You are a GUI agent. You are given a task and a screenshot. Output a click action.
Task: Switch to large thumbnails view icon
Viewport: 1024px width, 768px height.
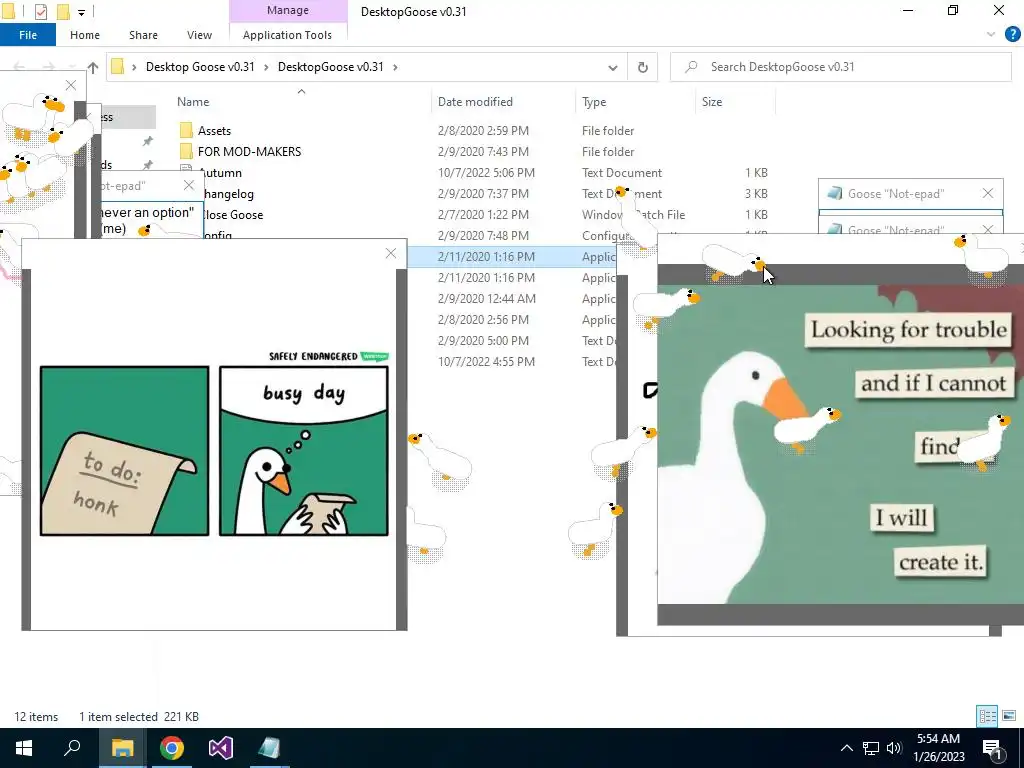coord(1009,716)
